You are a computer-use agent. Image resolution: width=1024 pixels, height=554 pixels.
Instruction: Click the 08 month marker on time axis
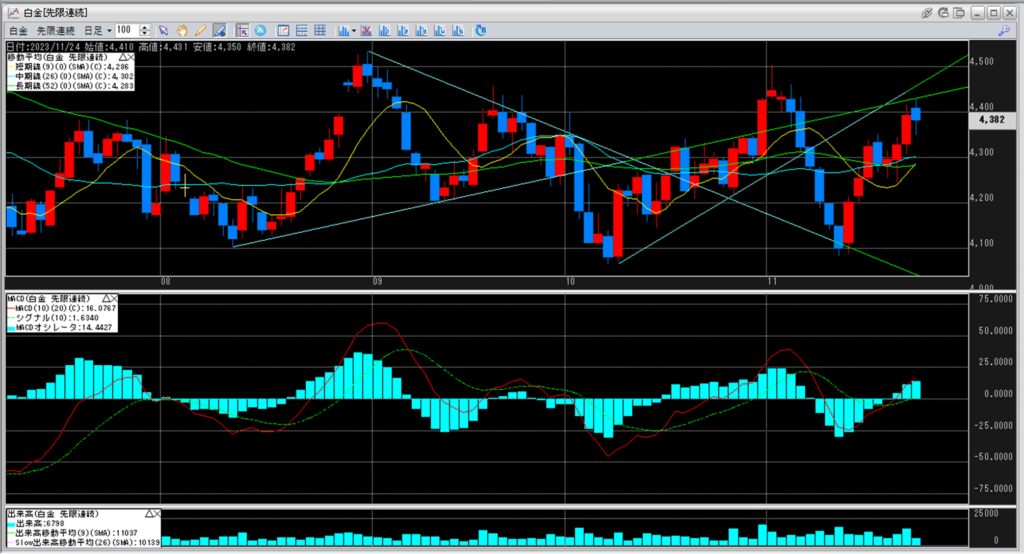(x=165, y=282)
